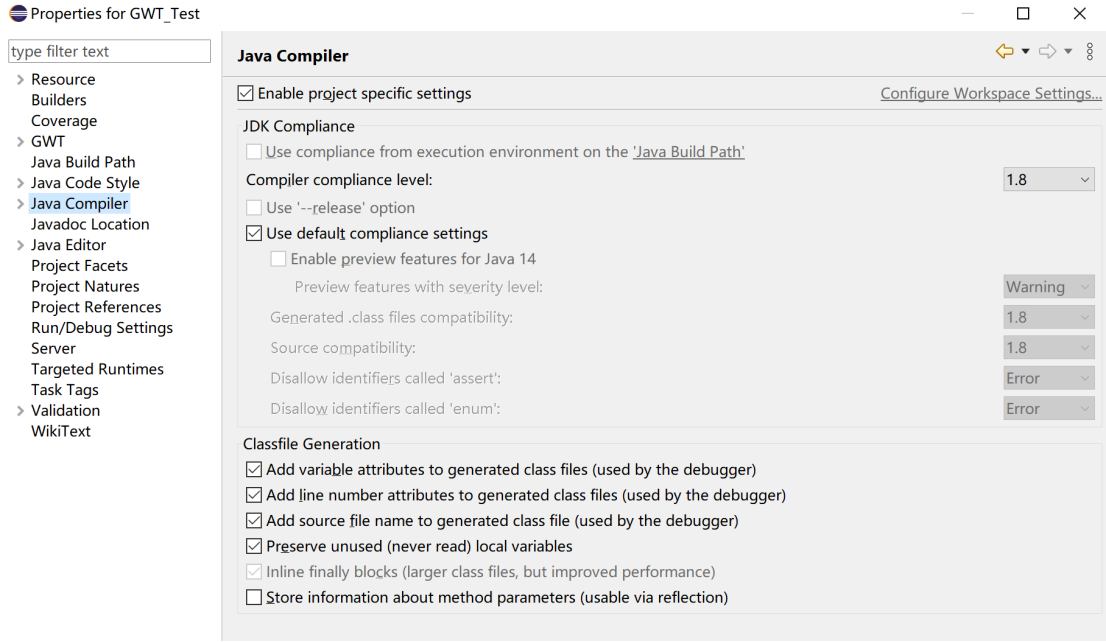The width and height of the screenshot is (1106, 642).
Task: Open the forward history dropdown arrow
Action: click(x=1068, y=52)
